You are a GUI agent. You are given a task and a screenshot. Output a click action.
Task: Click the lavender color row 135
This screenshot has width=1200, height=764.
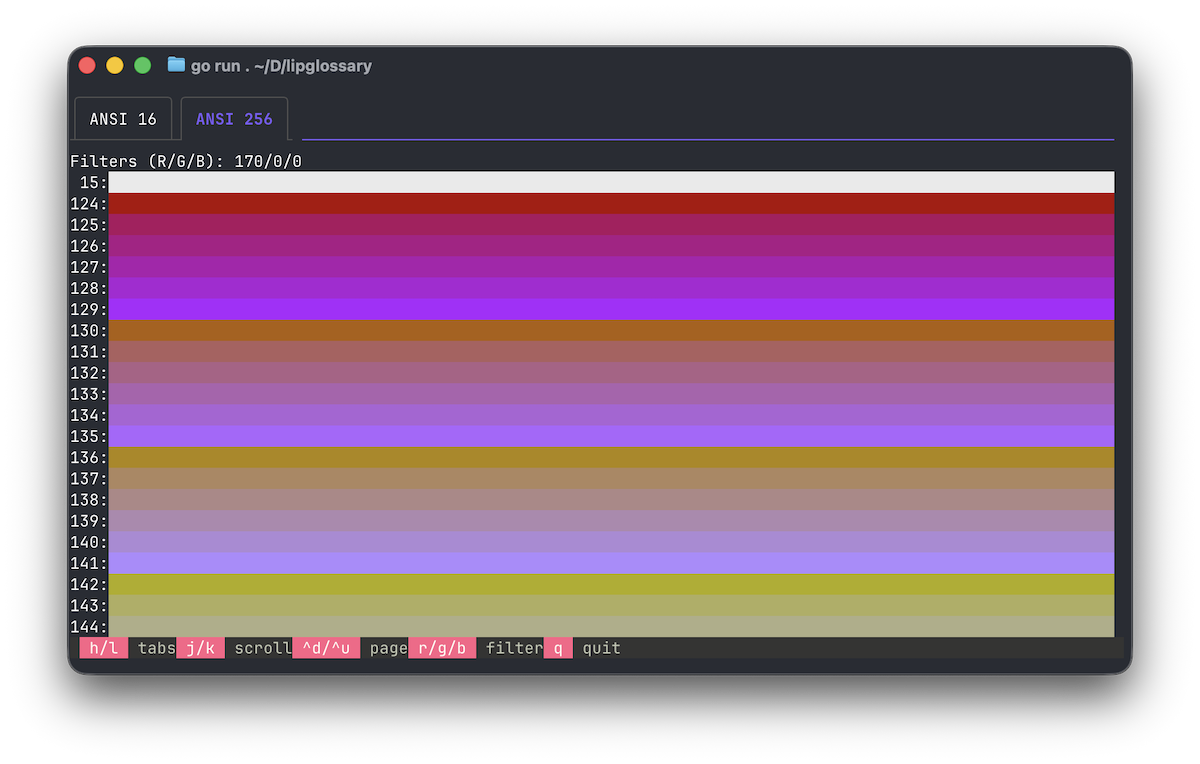pos(610,436)
